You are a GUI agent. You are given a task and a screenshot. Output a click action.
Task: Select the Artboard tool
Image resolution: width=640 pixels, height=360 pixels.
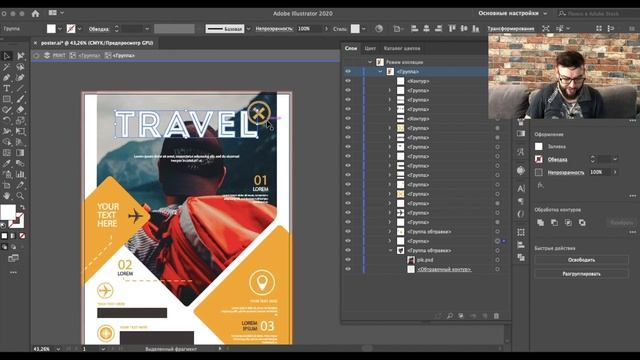click(7, 185)
